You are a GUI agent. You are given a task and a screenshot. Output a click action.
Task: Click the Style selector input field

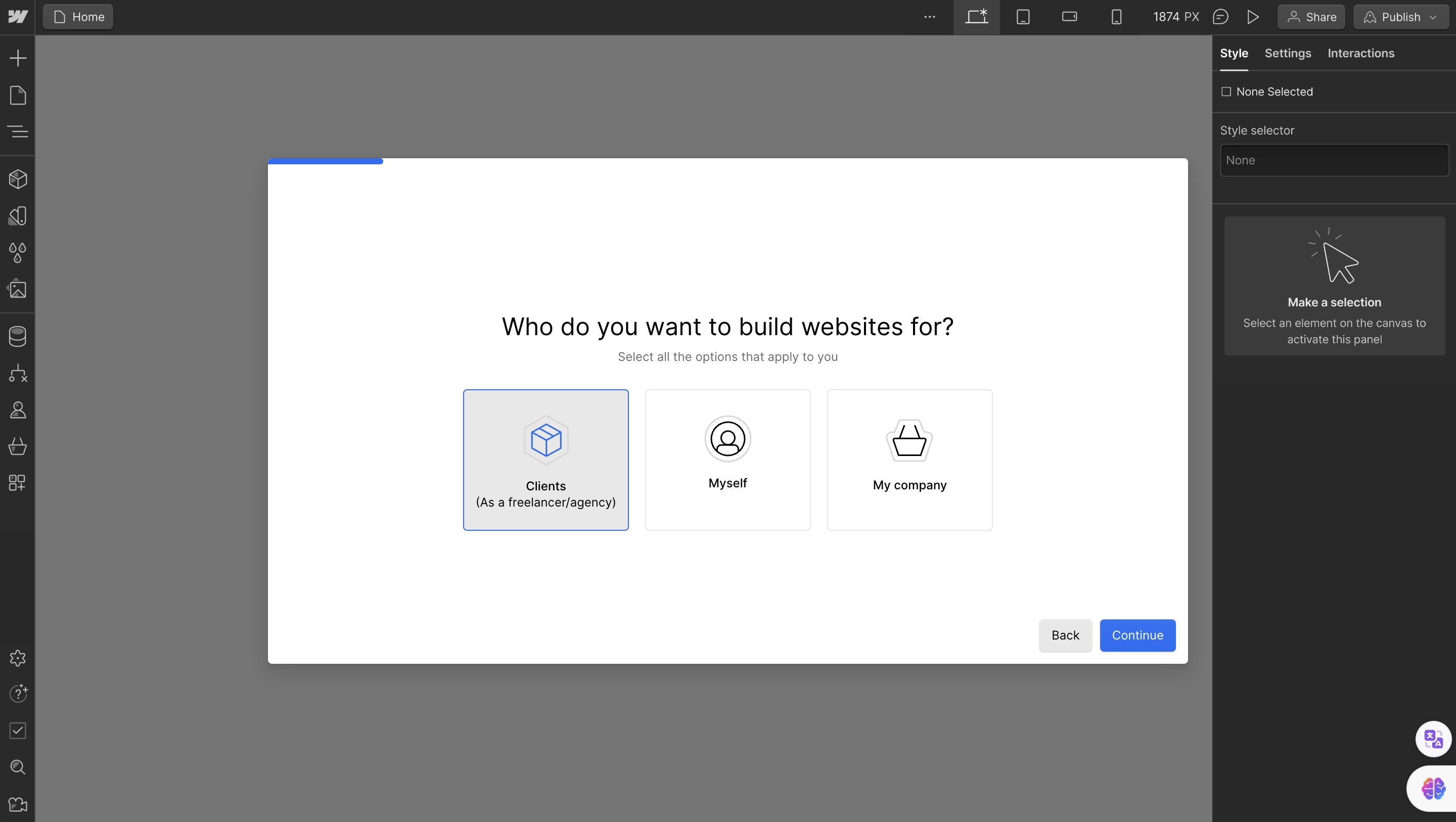tap(1334, 160)
